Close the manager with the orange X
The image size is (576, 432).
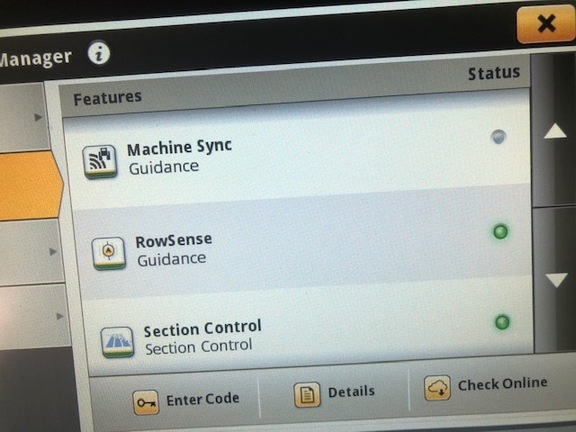[x=546, y=24]
